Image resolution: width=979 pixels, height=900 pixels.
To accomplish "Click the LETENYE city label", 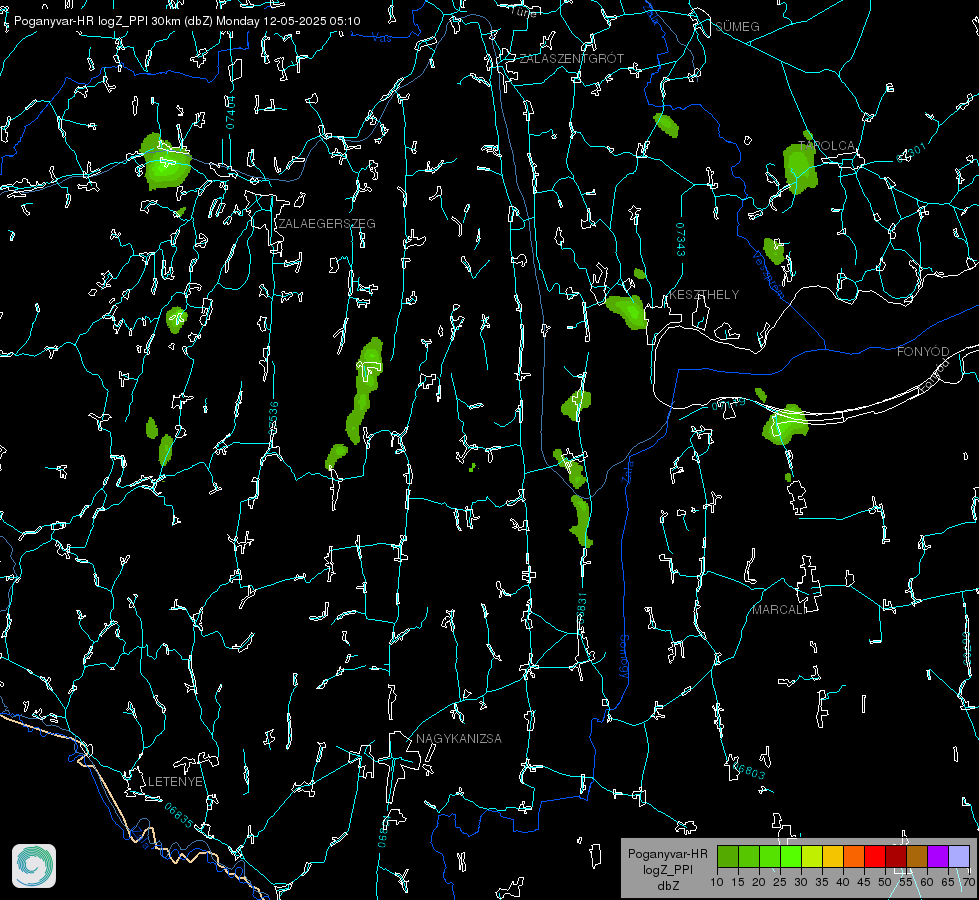I will pos(175,782).
